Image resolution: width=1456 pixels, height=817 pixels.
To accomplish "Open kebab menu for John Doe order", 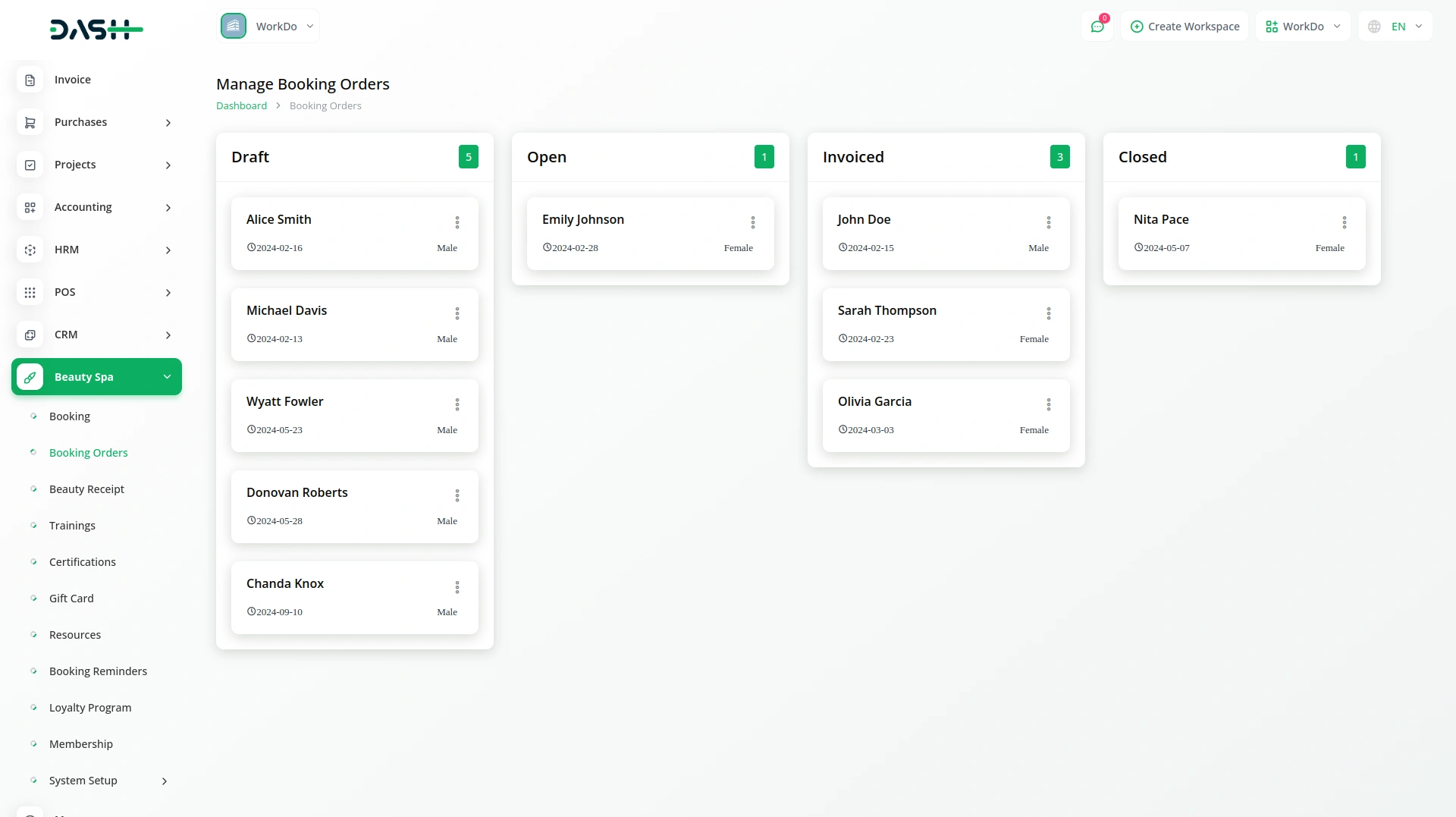I will 1048,222.
